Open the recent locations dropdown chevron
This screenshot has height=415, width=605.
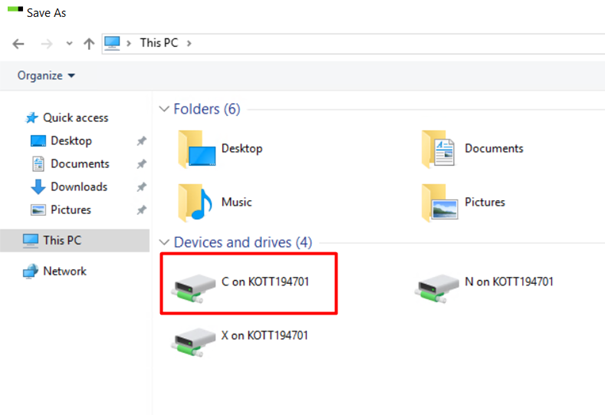(69, 44)
